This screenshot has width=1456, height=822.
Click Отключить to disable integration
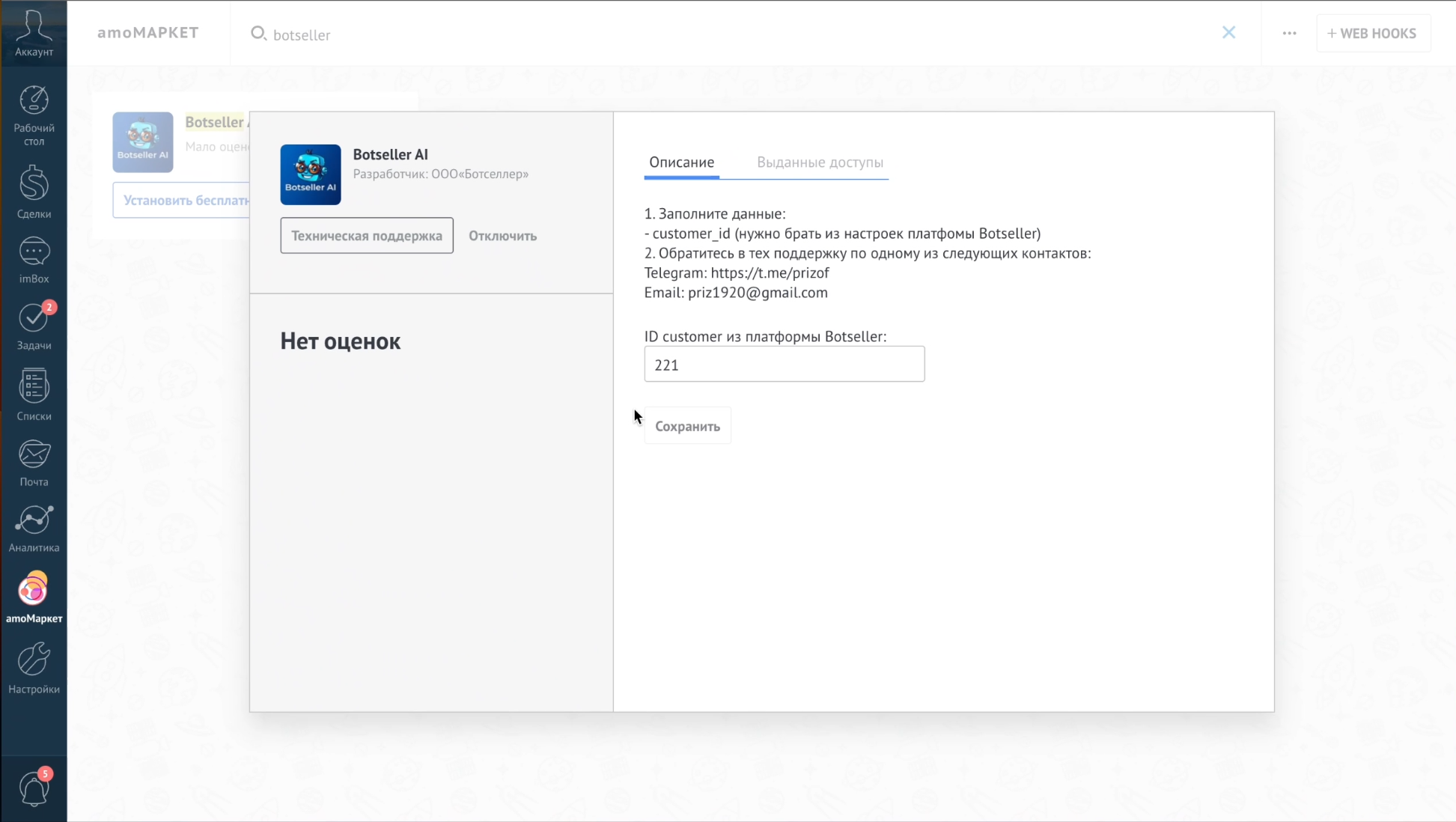(x=502, y=236)
